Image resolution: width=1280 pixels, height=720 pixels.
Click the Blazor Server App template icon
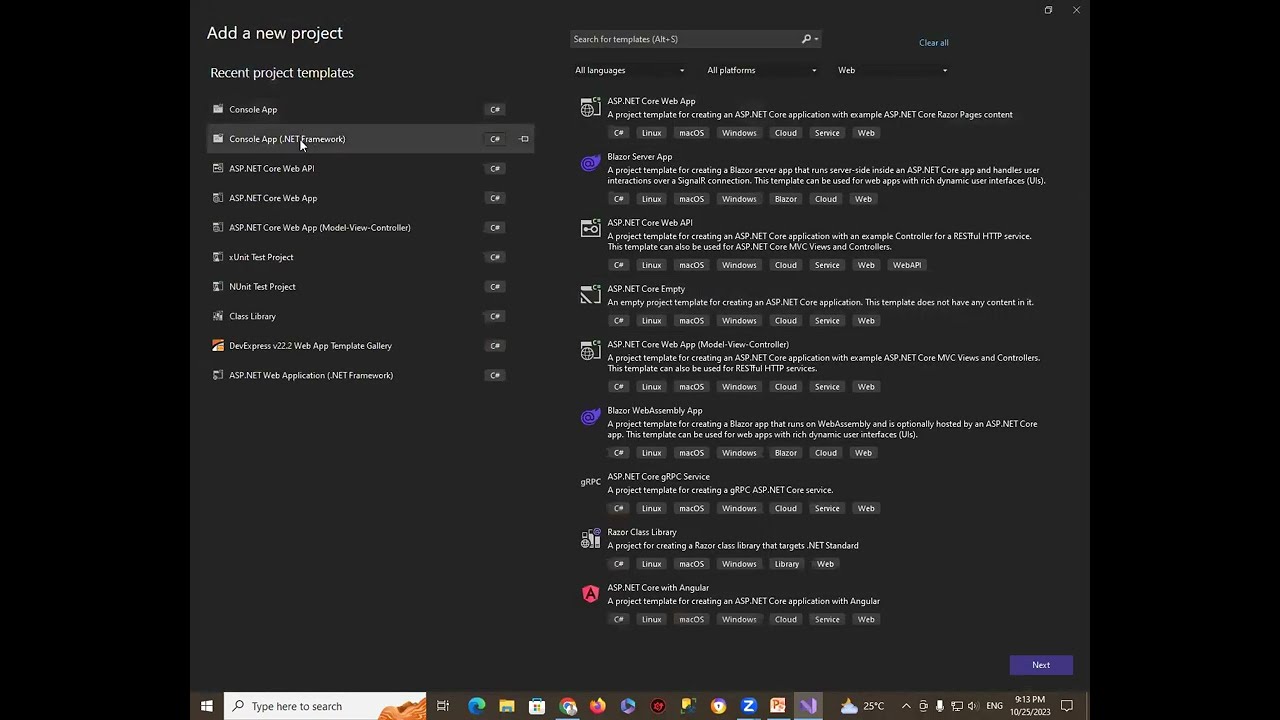(590, 162)
